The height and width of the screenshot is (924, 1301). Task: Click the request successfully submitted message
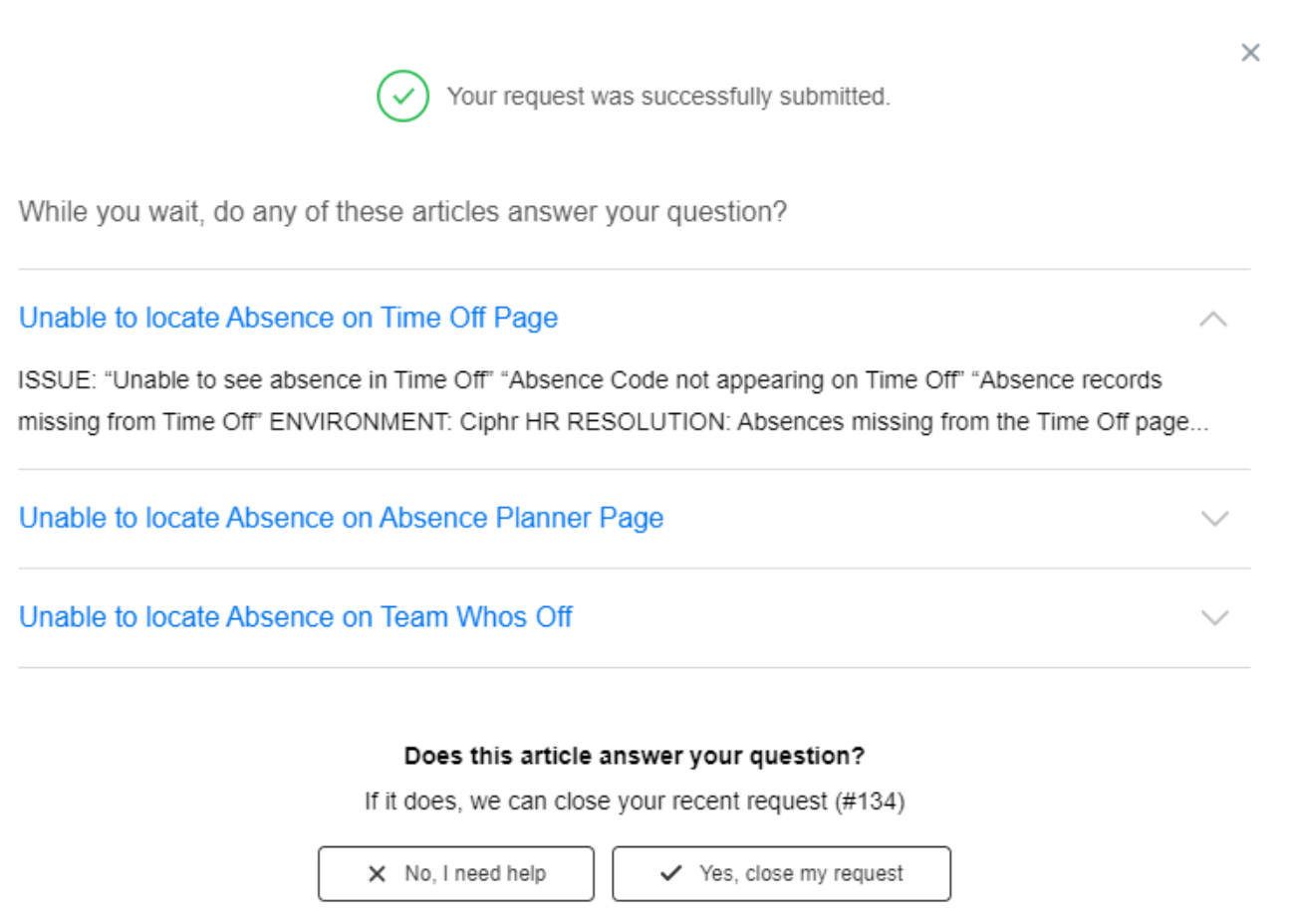[668, 97]
